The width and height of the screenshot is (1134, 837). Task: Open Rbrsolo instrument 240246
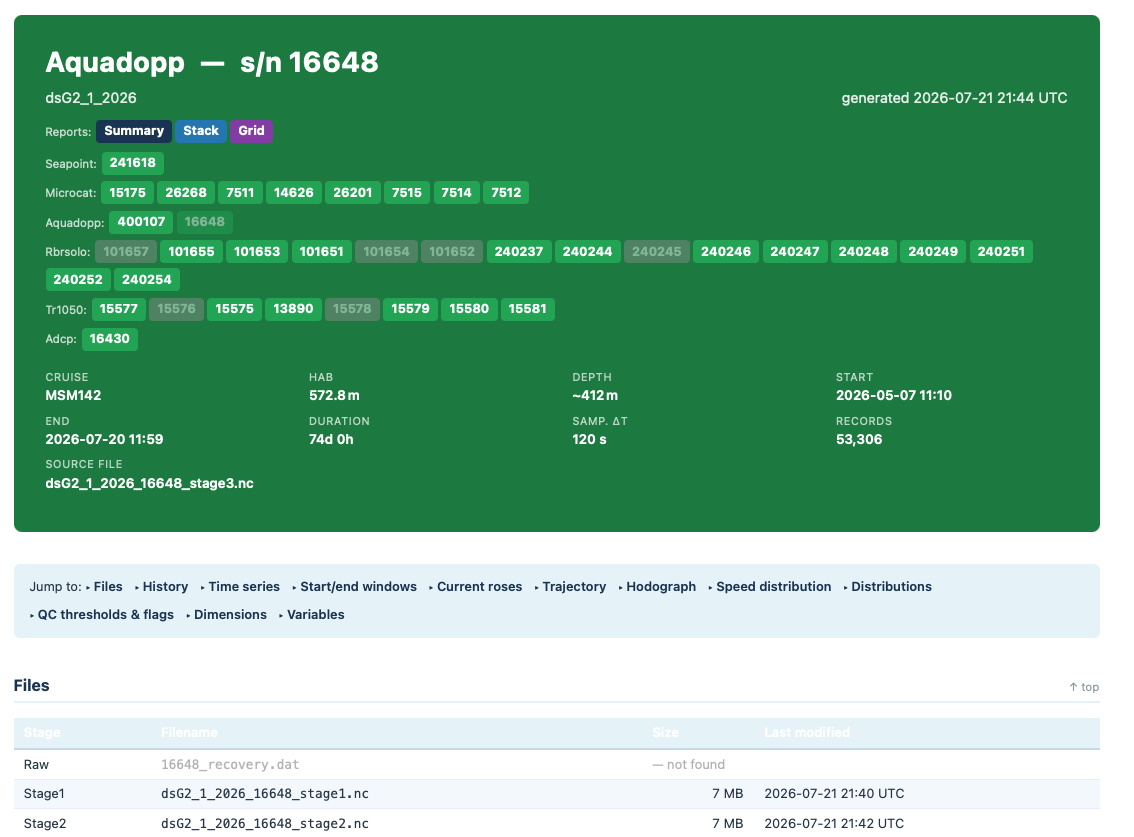pos(725,252)
